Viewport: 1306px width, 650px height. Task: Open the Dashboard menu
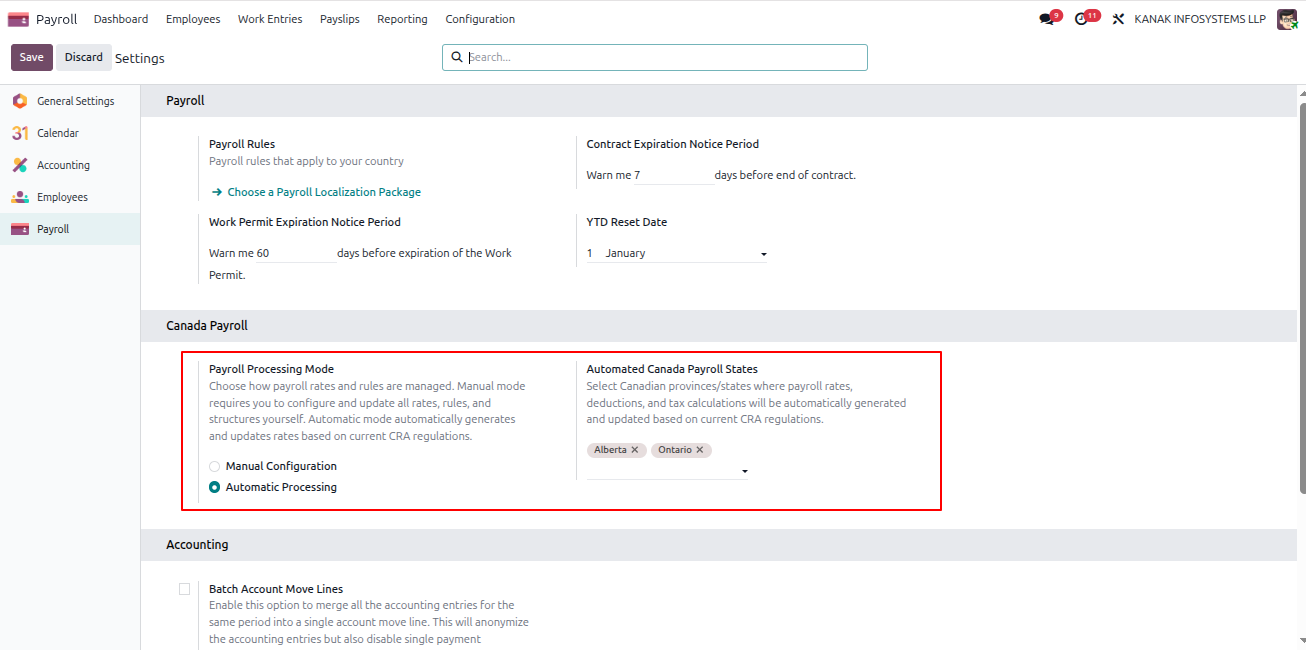pos(121,19)
